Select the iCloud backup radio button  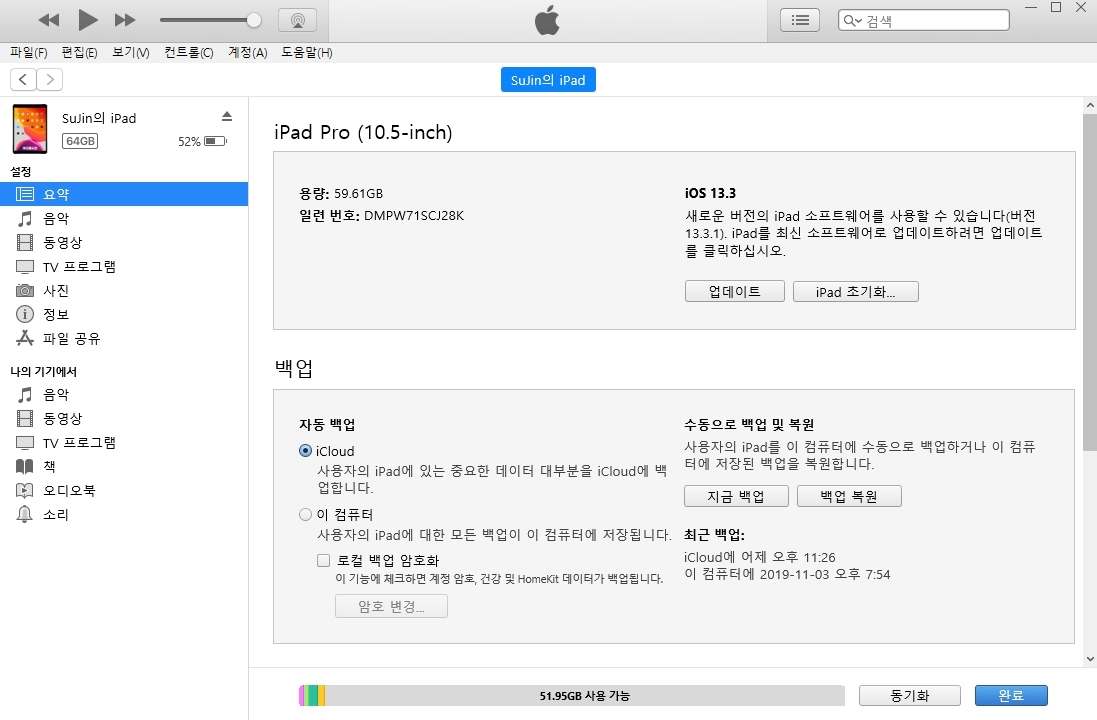click(305, 451)
